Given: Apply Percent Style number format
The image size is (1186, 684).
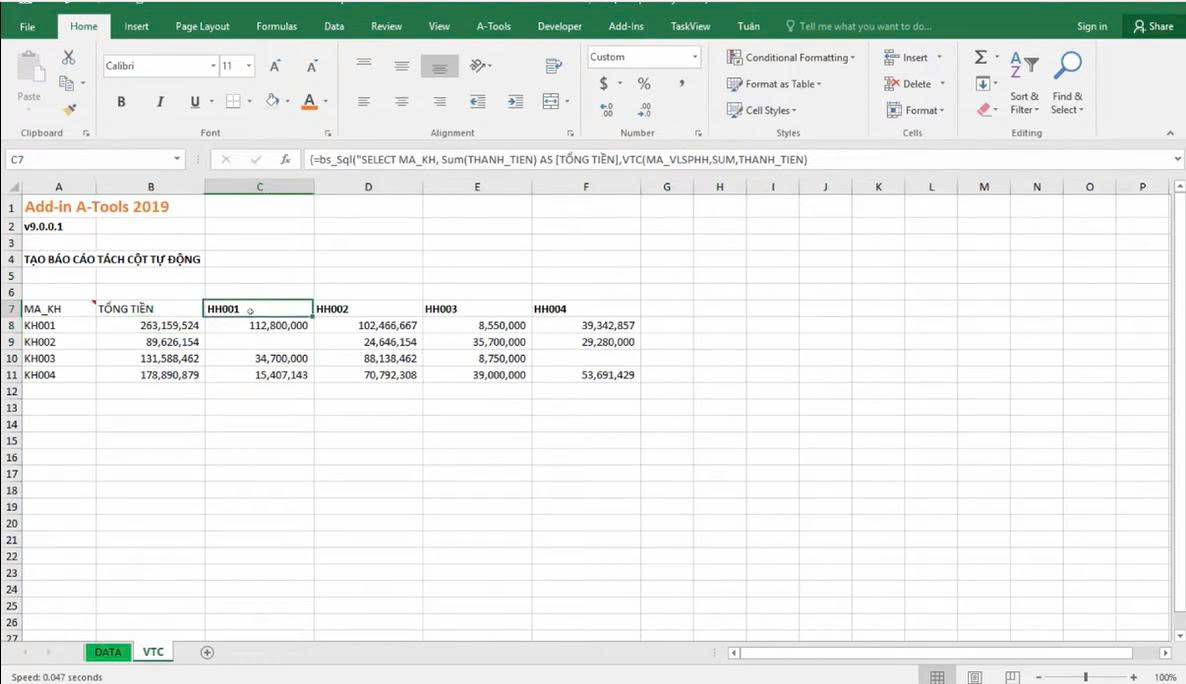Looking at the screenshot, I should pos(644,84).
